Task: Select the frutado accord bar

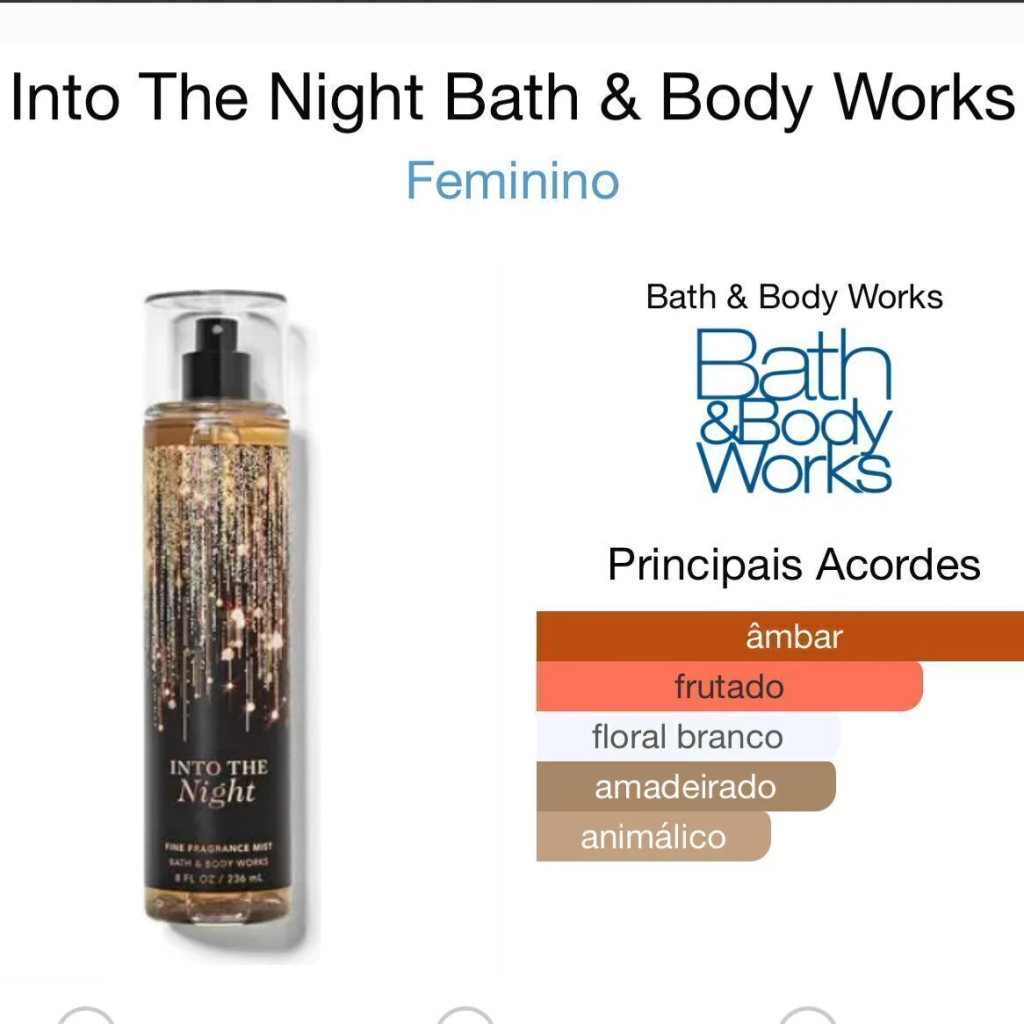Action: click(x=729, y=686)
